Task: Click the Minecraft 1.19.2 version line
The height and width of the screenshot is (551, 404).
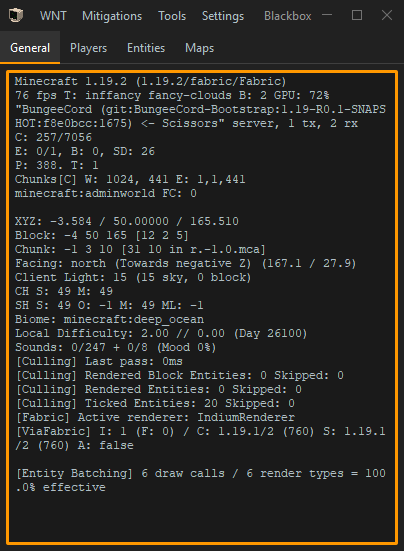Action: click(150, 82)
